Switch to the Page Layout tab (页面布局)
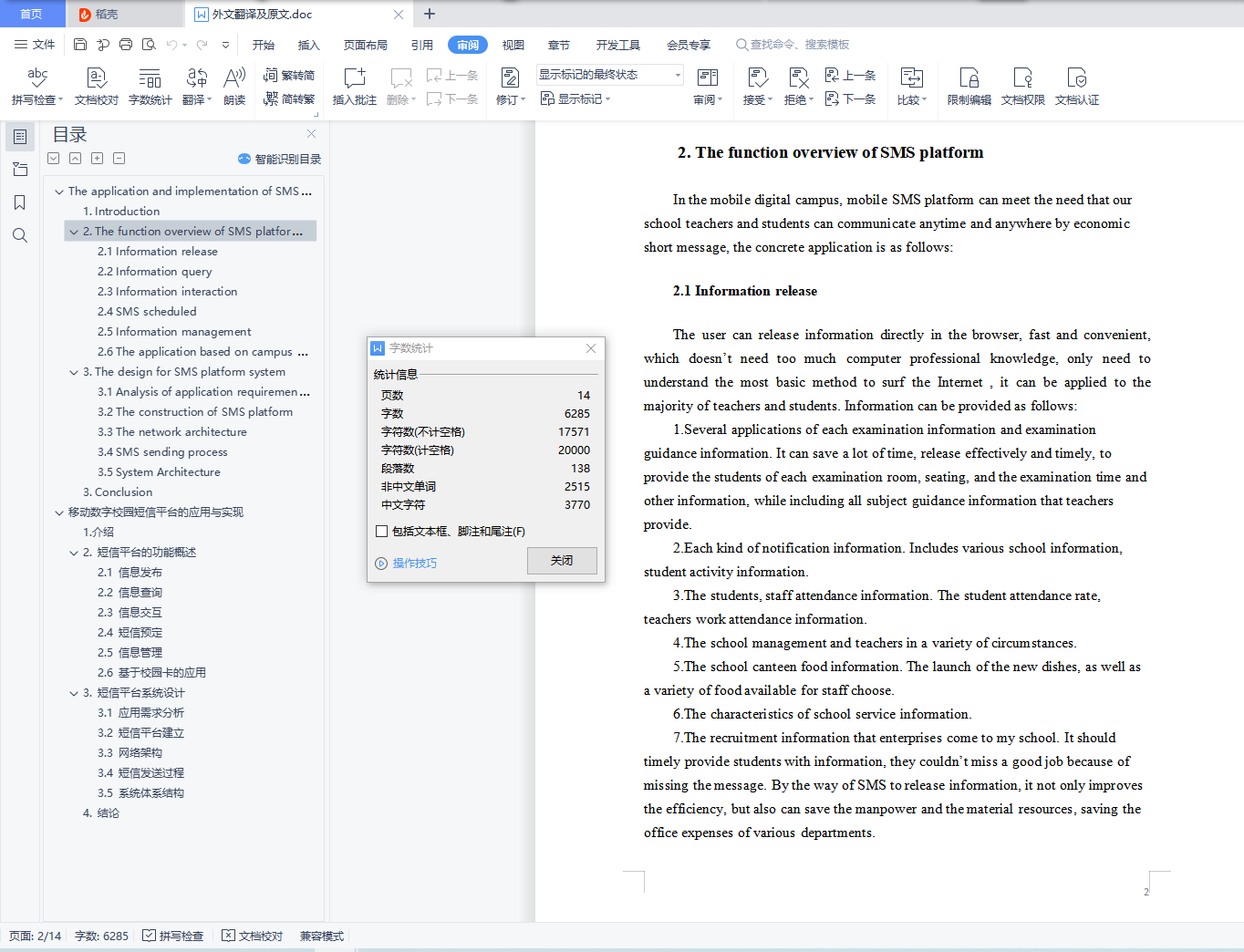1244x952 pixels. 366,45
